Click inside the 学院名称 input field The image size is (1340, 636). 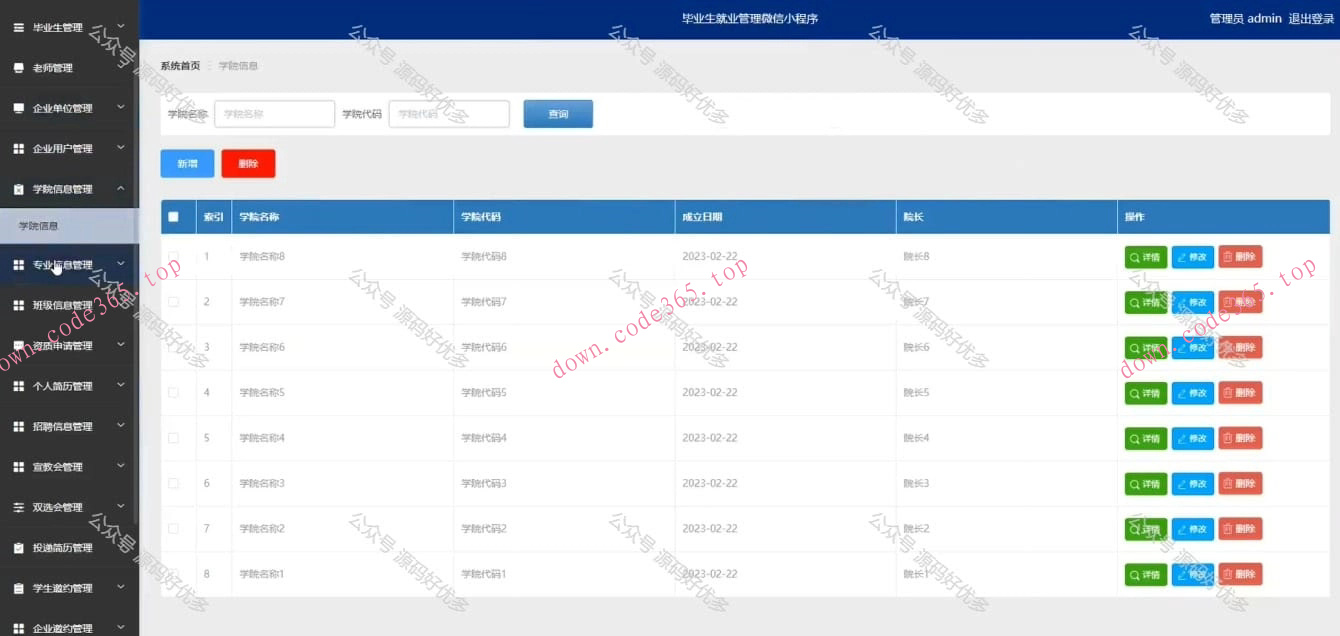273,113
